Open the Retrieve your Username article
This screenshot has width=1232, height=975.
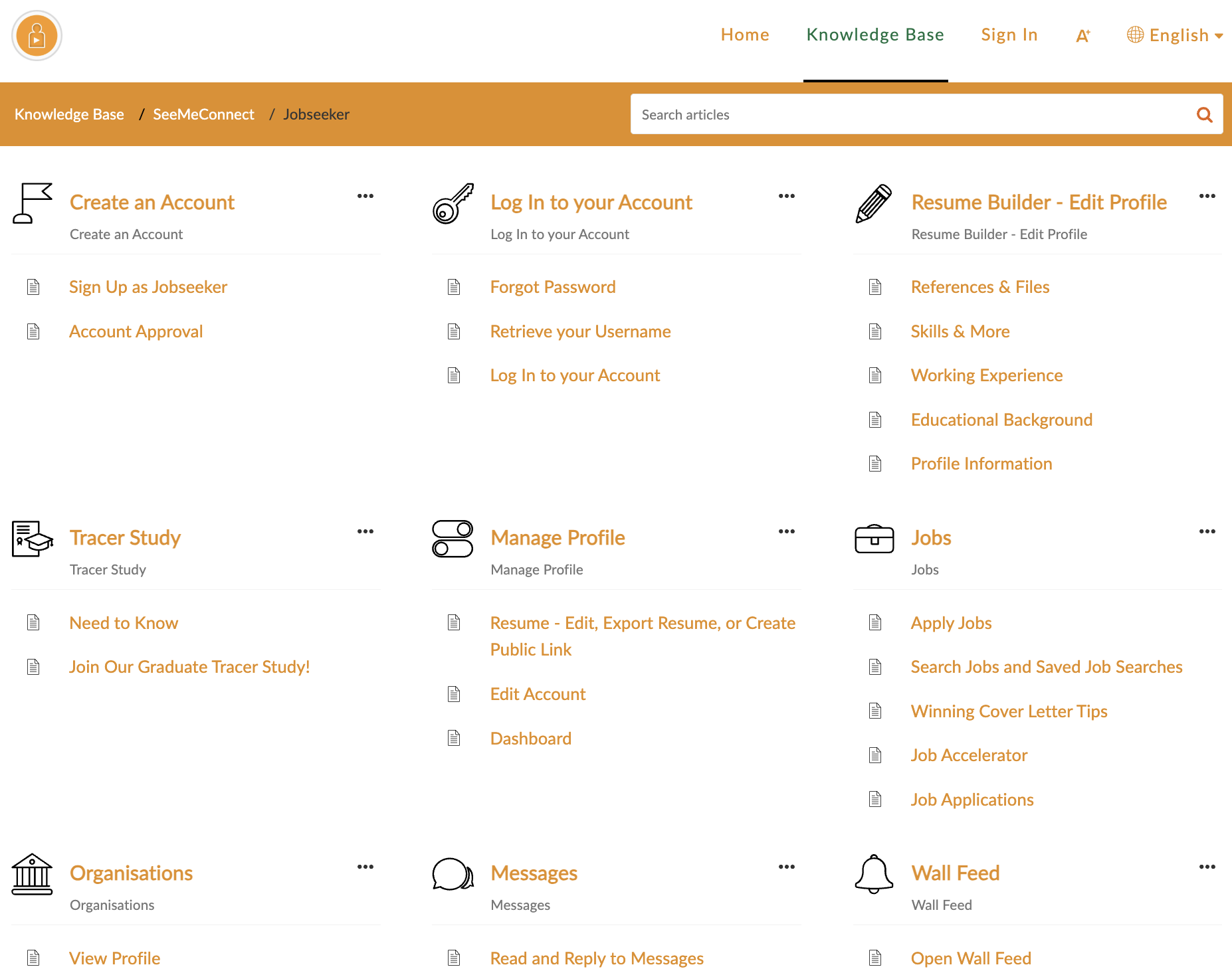point(580,331)
